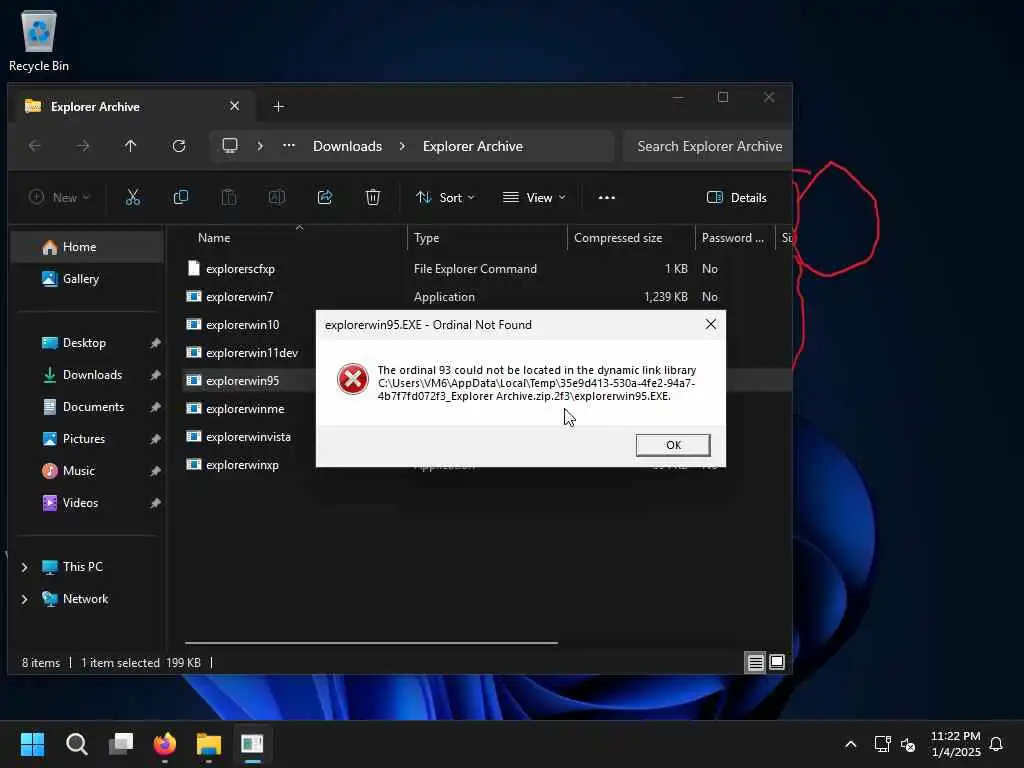This screenshot has width=1024, height=768.
Task: Select the explorerwinxp file
Action: click(242, 465)
